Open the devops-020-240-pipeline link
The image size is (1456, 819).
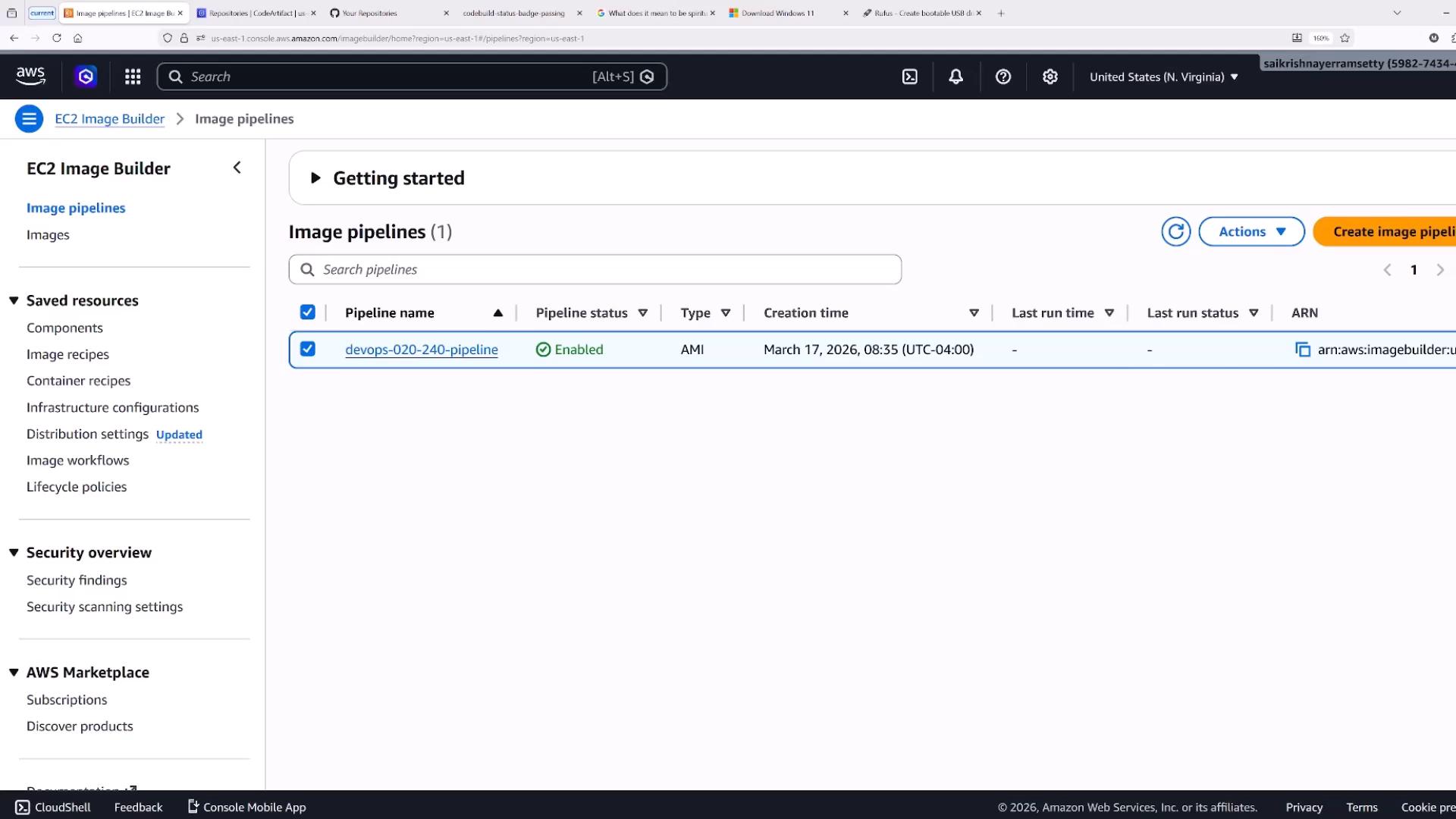click(422, 350)
